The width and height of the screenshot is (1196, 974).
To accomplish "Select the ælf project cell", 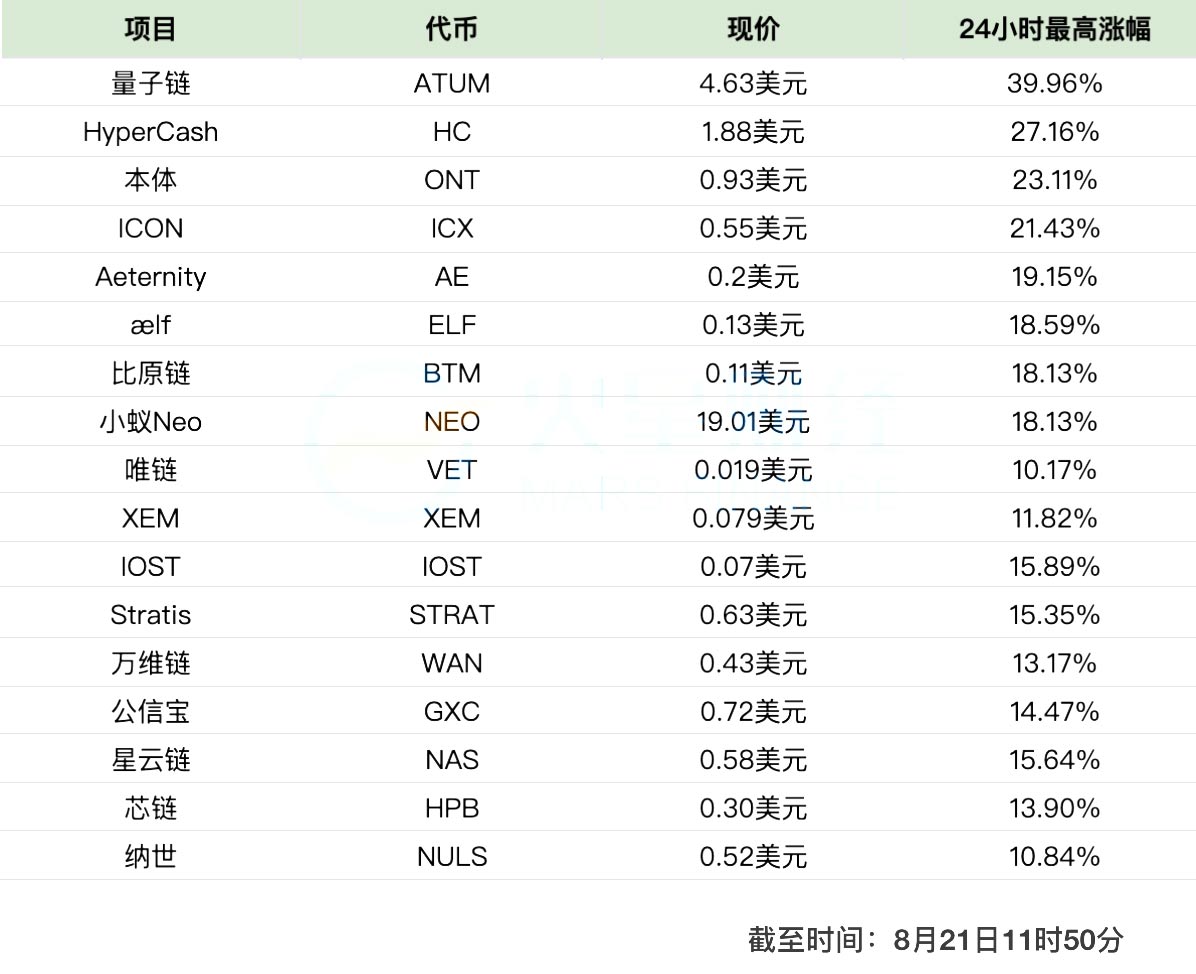I will point(150,325).
